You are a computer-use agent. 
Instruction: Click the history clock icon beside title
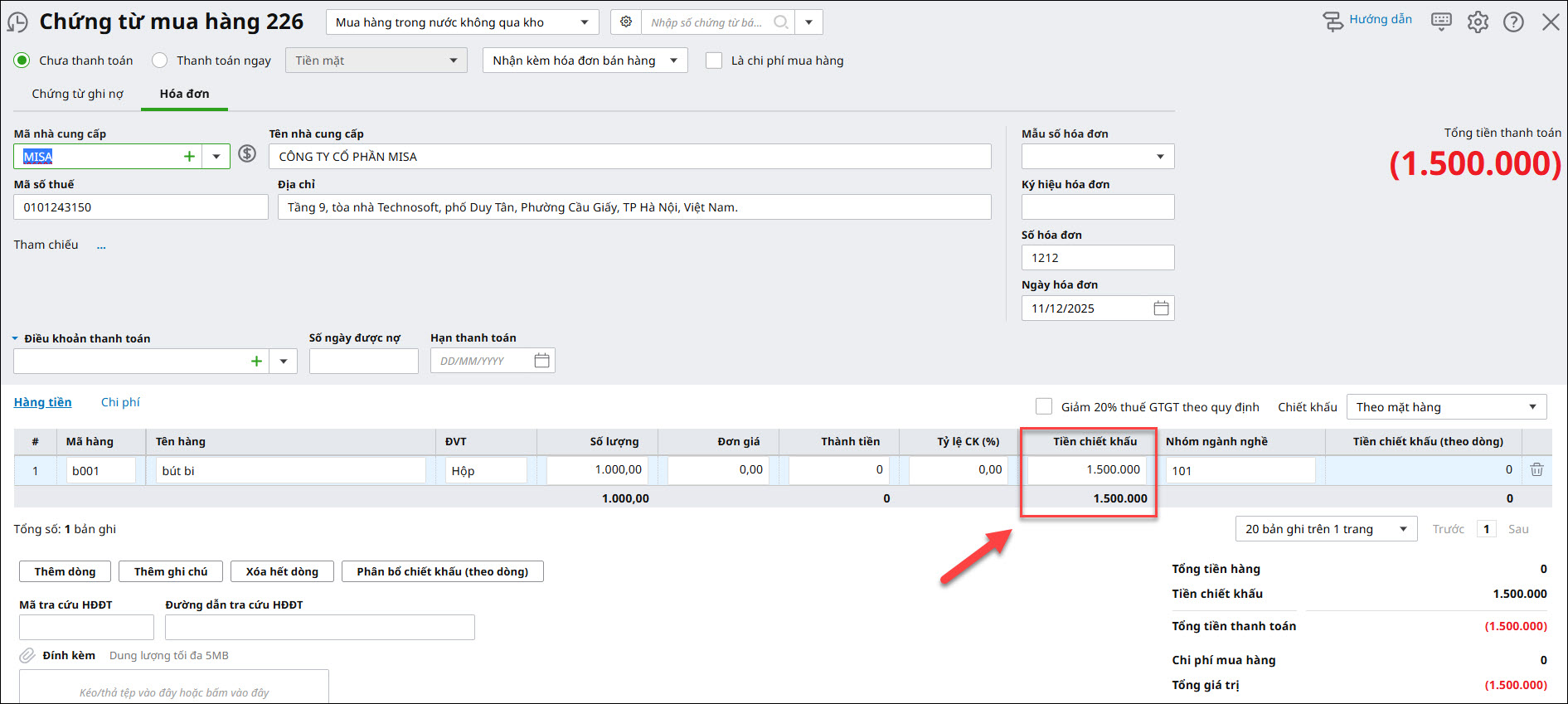tap(17, 22)
